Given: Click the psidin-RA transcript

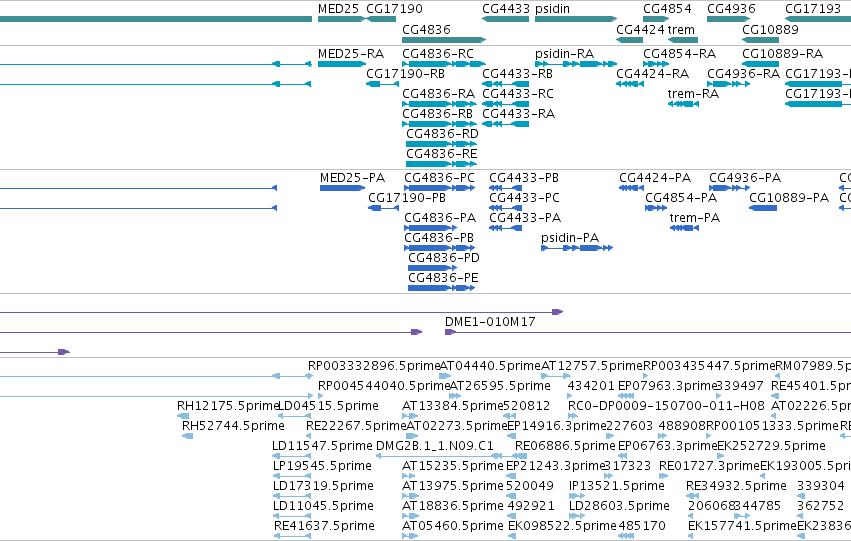Looking at the screenshot, I should click(x=564, y=54).
